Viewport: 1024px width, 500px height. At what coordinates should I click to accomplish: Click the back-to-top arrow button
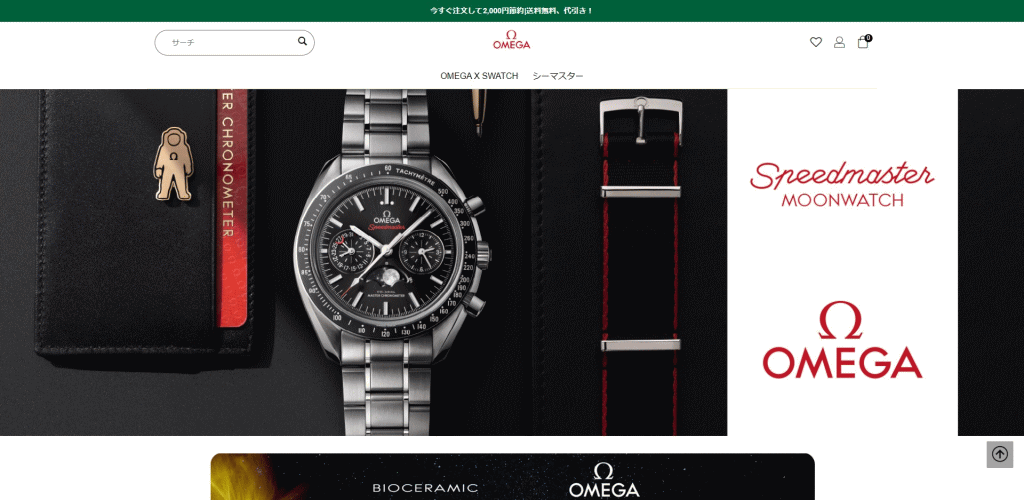click(1000, 454)
